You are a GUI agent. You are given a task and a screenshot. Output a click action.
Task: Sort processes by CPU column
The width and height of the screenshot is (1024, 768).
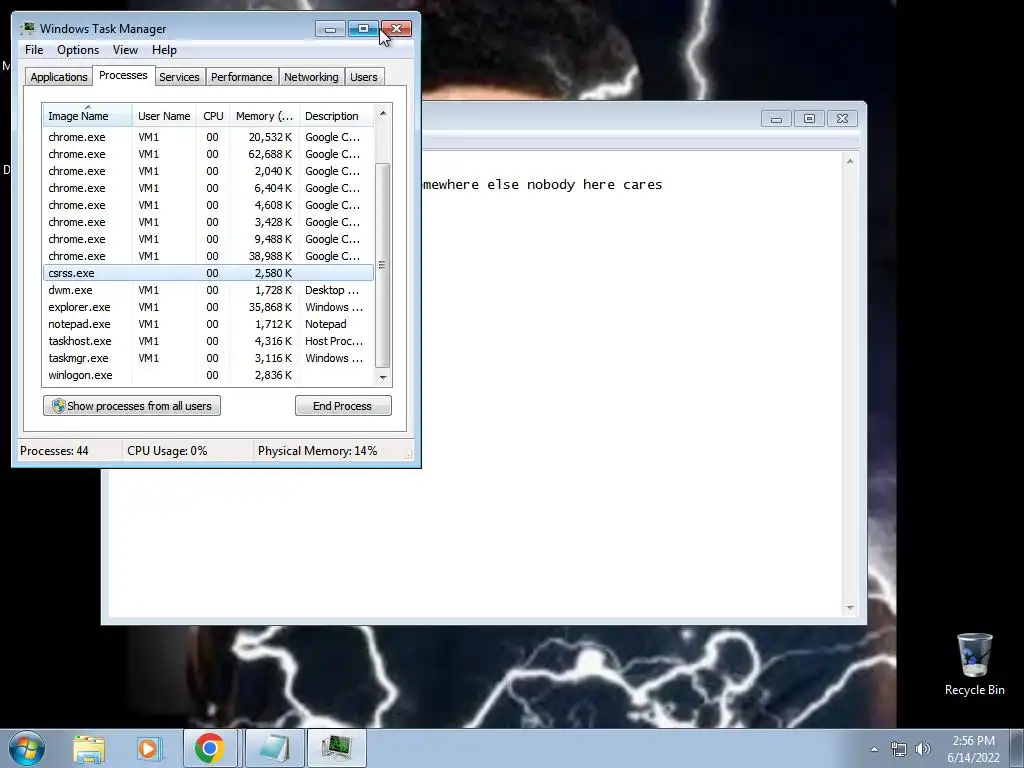coord(213,116)
